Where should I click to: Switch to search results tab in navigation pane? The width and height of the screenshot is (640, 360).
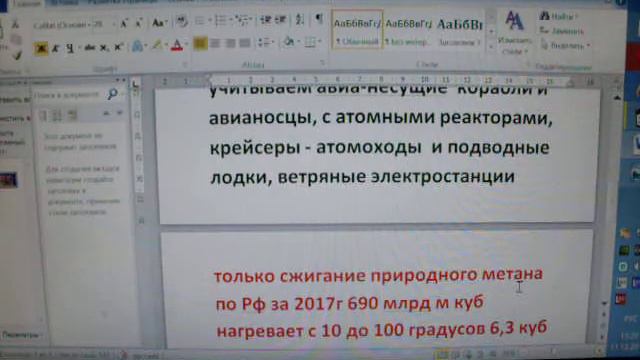[x=72, y=116]
